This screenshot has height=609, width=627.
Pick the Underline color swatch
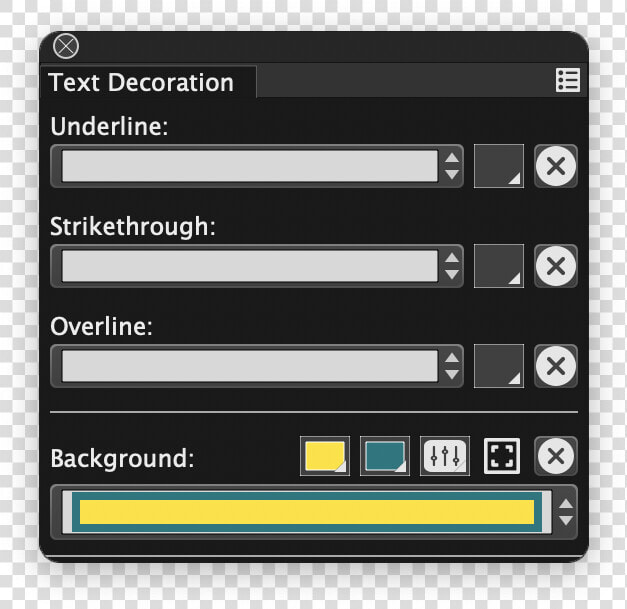click(499, 166)
